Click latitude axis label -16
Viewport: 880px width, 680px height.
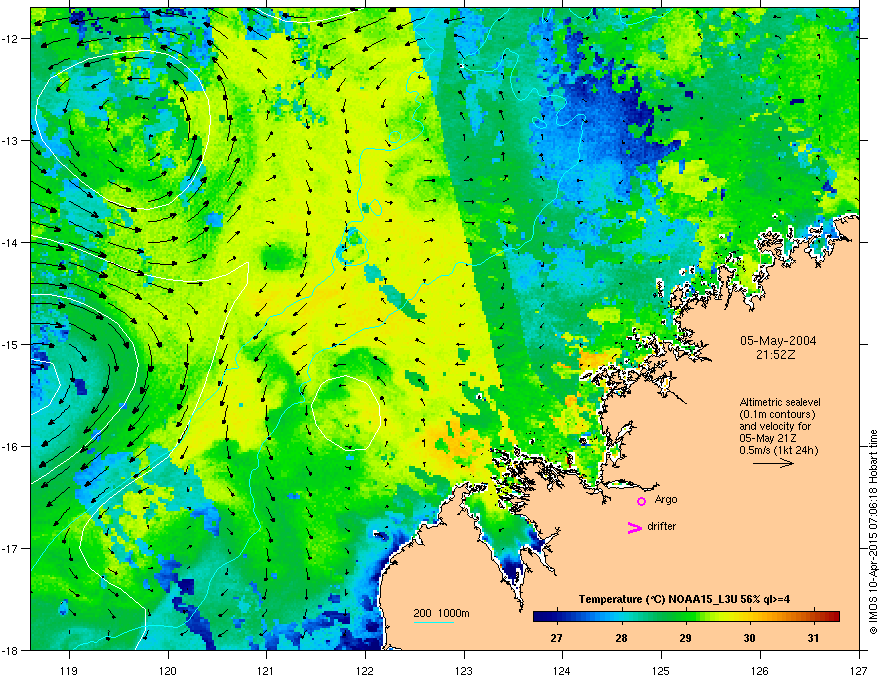(x=11, y=447)
